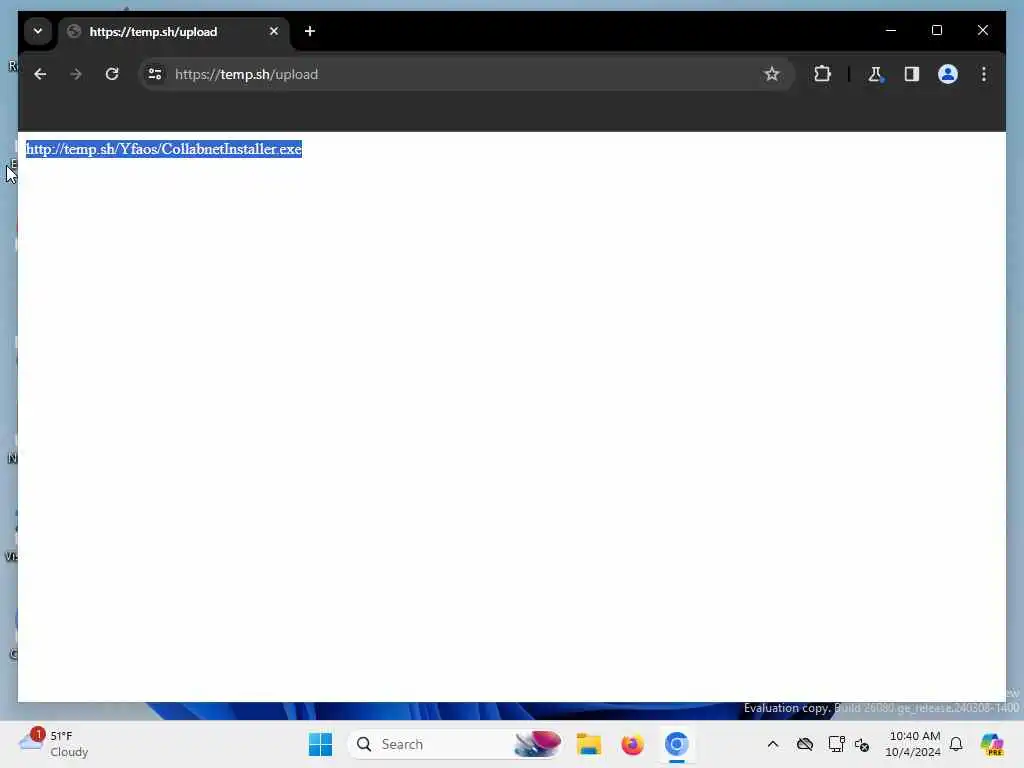The width and height of the screenshot is (1024, 768).
Task: Open the Extensions puzzle icon
Action: tap(822, 74)
